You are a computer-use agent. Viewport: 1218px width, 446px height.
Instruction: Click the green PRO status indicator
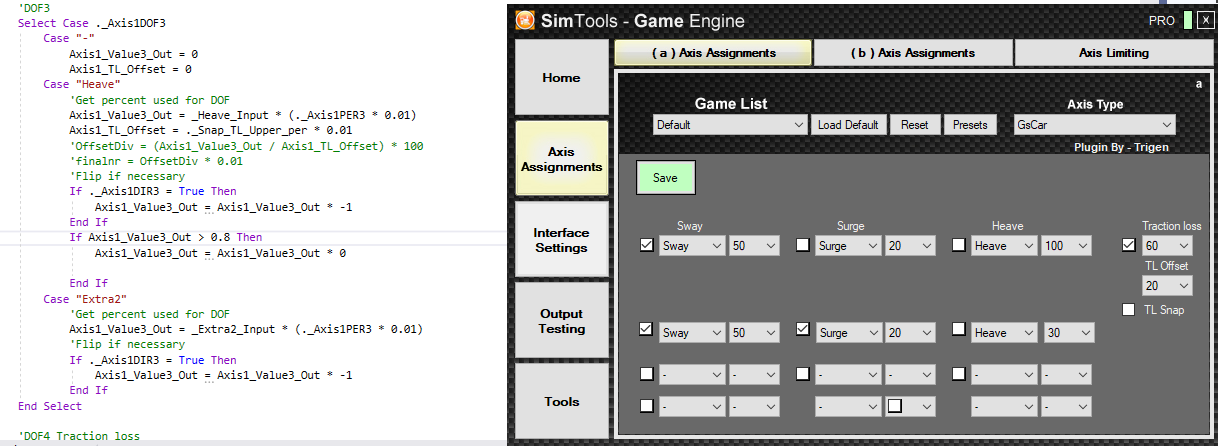tap(1187, 21)
